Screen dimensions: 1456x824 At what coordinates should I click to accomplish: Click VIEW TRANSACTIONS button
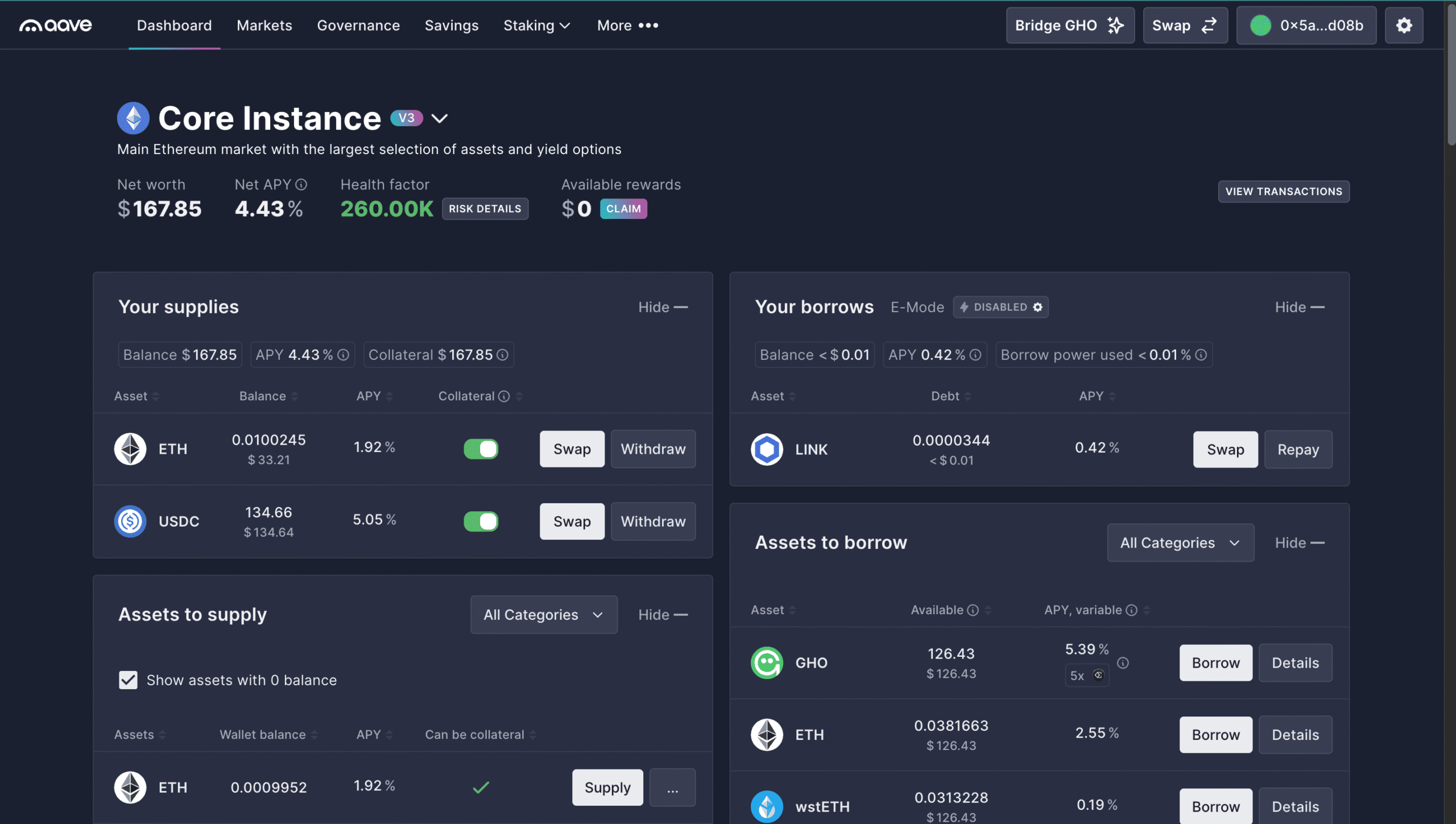coord(1283,192)
